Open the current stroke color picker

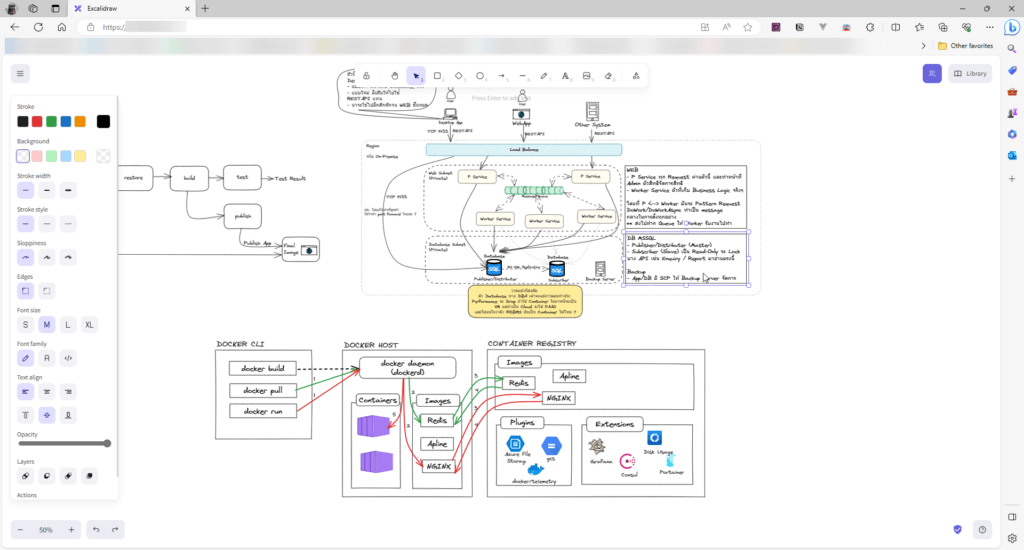coord(103,121)
